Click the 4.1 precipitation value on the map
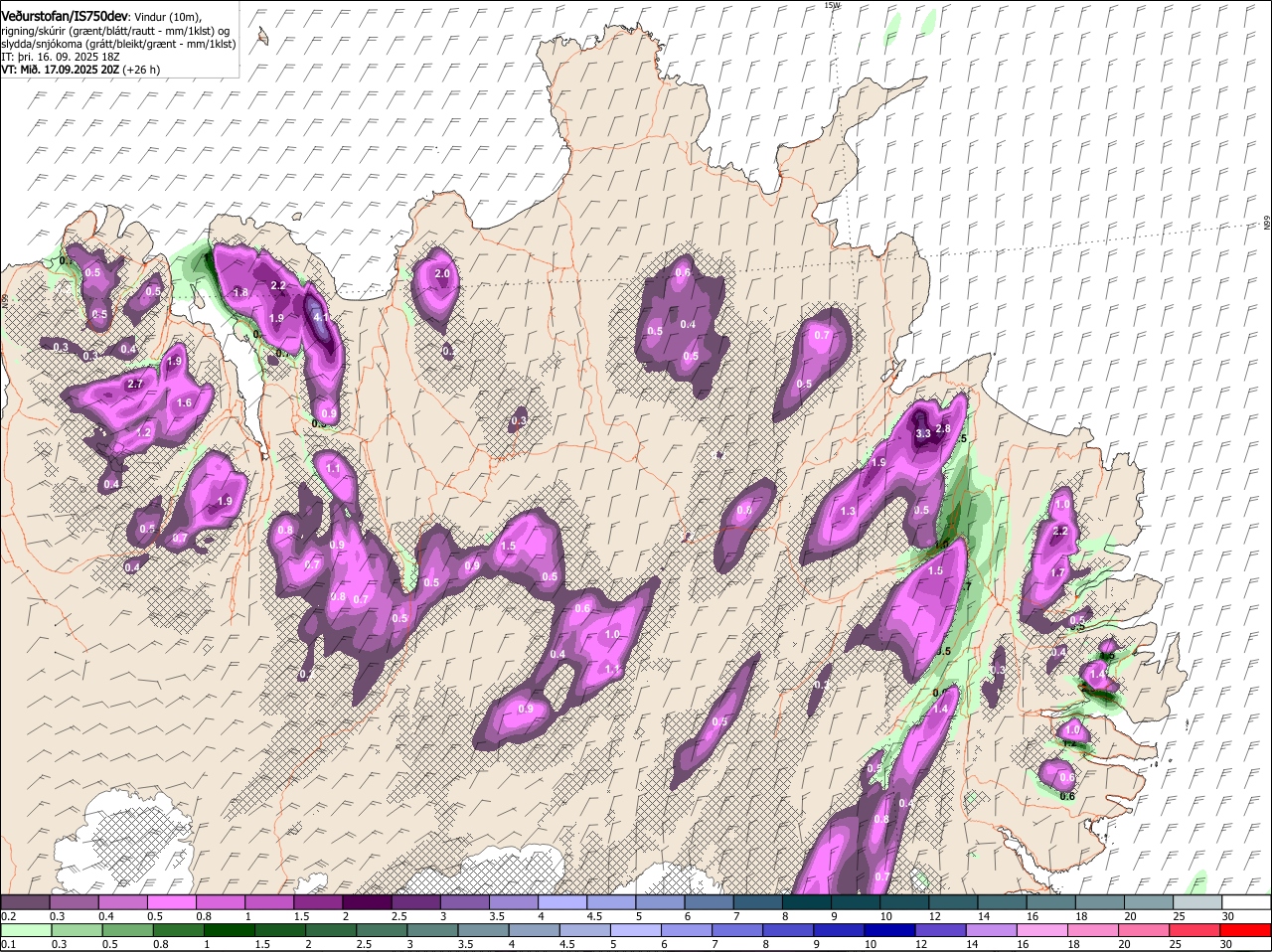 320,318
